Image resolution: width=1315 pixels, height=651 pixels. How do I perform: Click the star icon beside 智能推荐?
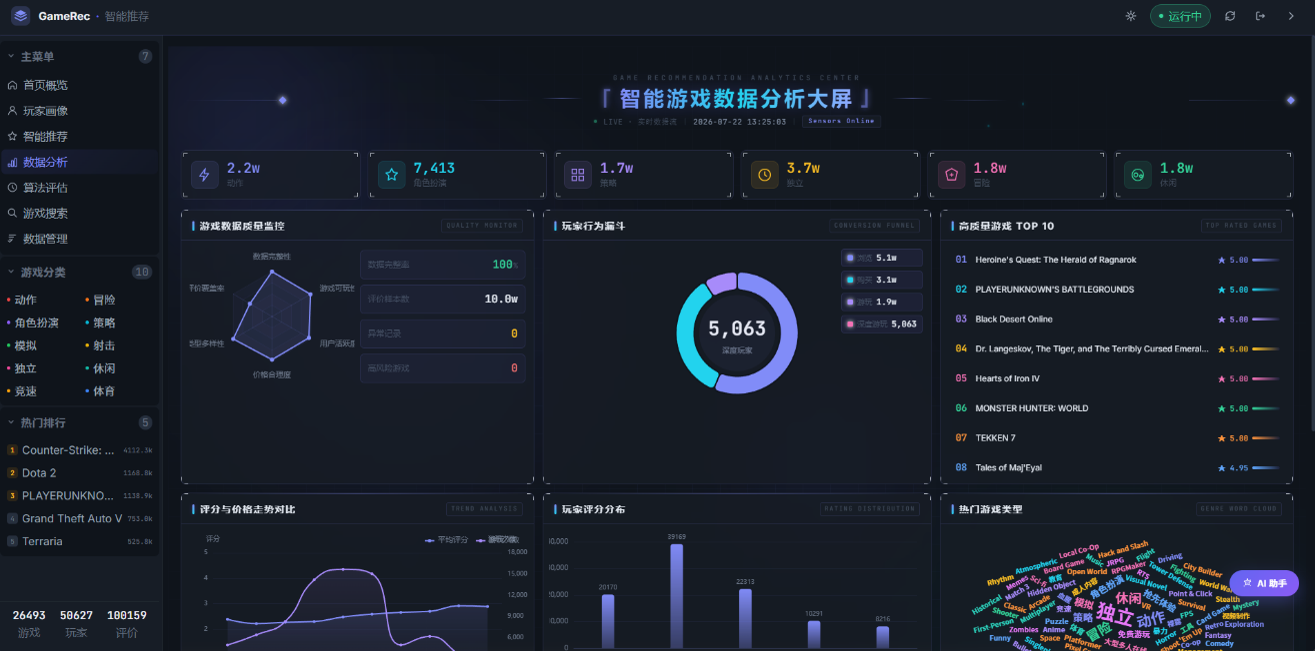click(x=12, y=136)
